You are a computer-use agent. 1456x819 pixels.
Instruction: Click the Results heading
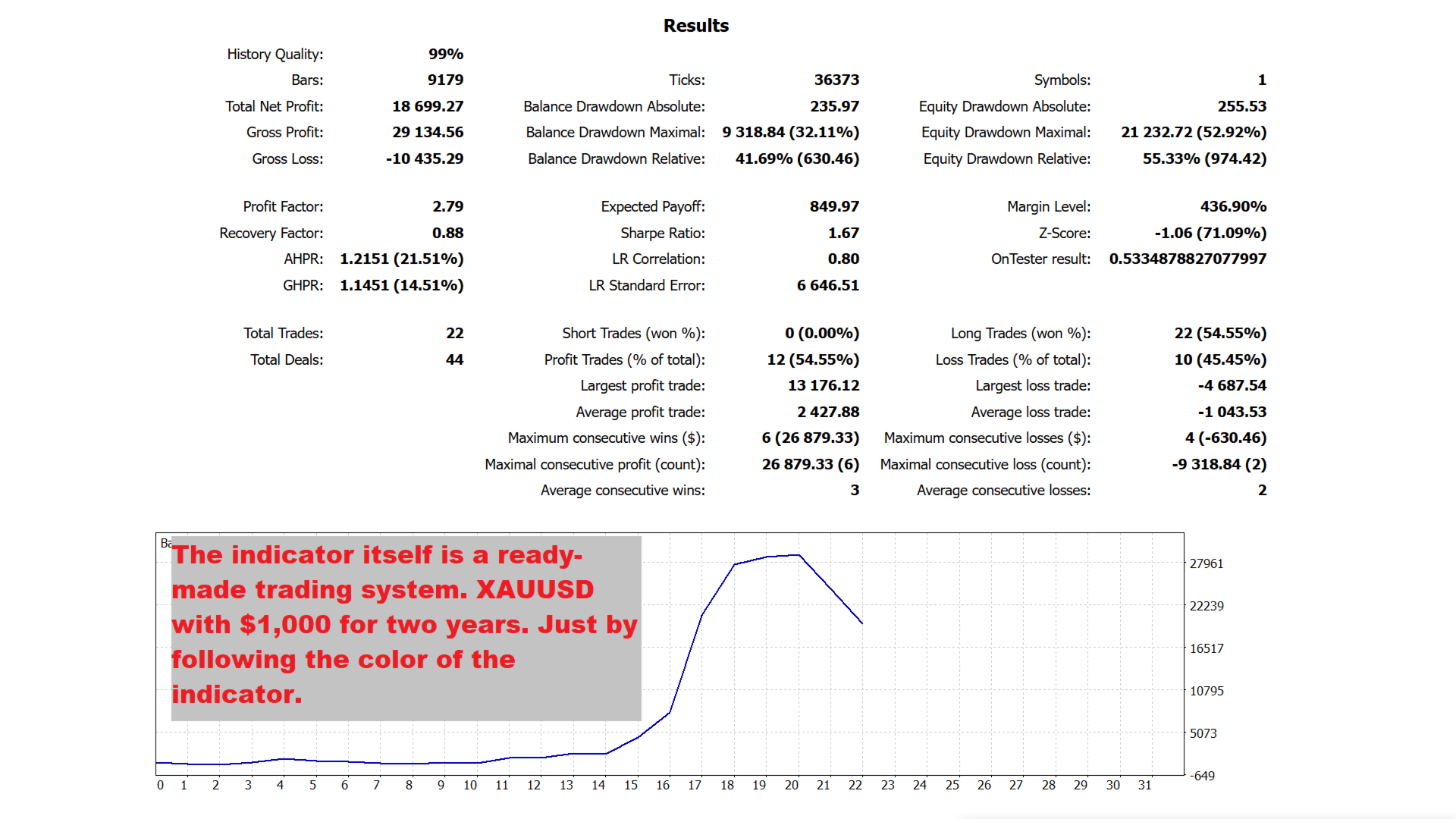click(x=695, y=26)
